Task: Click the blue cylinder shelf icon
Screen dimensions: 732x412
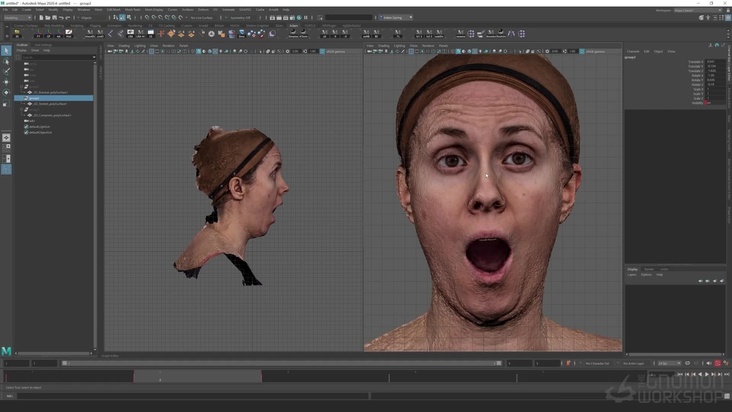Action: pyautogui.click(x=232, y=34)
